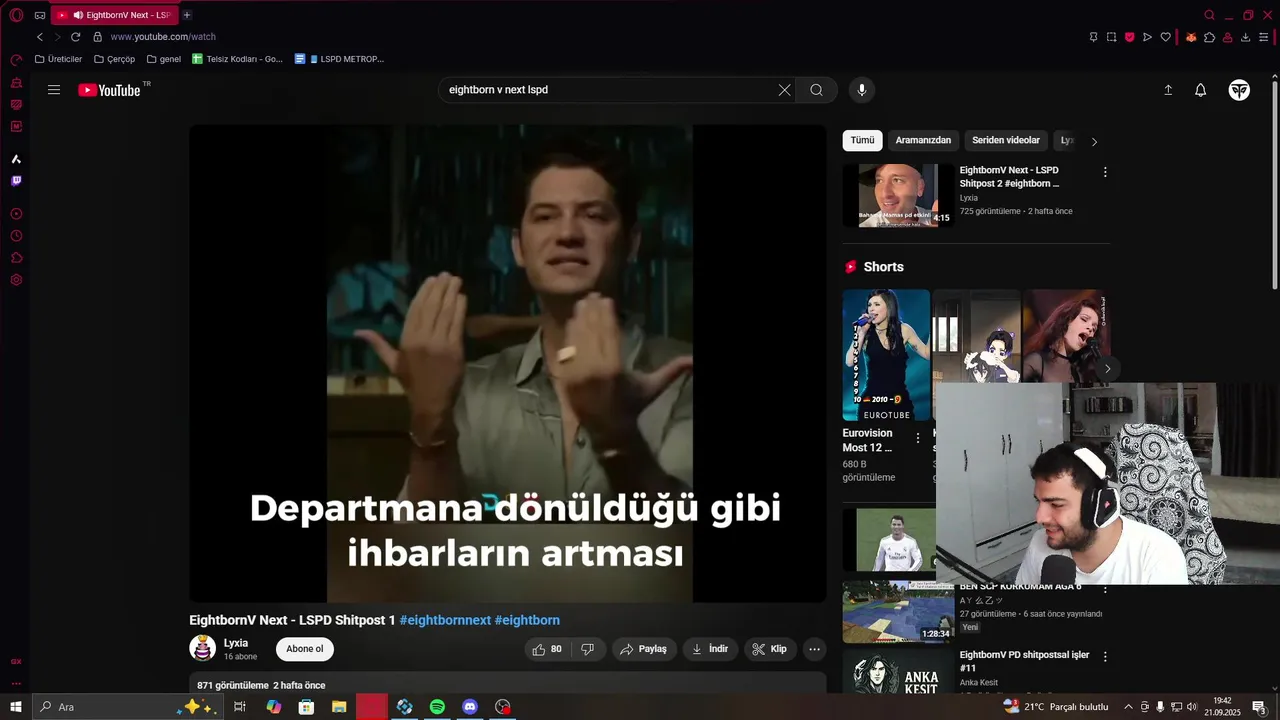Go back one page in the browser

point(40,37)
